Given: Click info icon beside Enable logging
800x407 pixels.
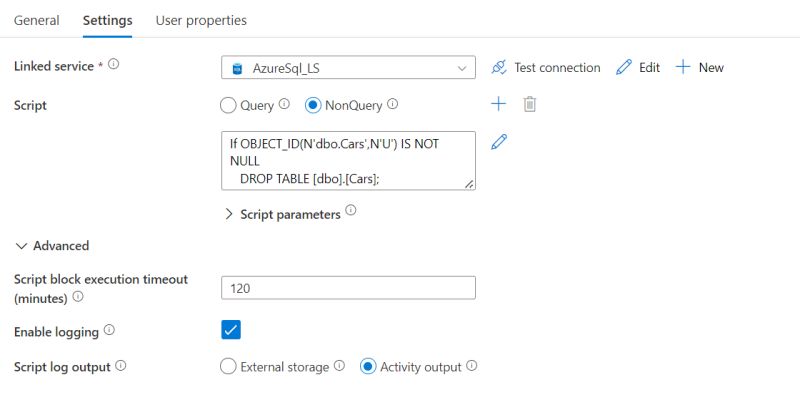Looking at the screenshot, I should [109, 330].
